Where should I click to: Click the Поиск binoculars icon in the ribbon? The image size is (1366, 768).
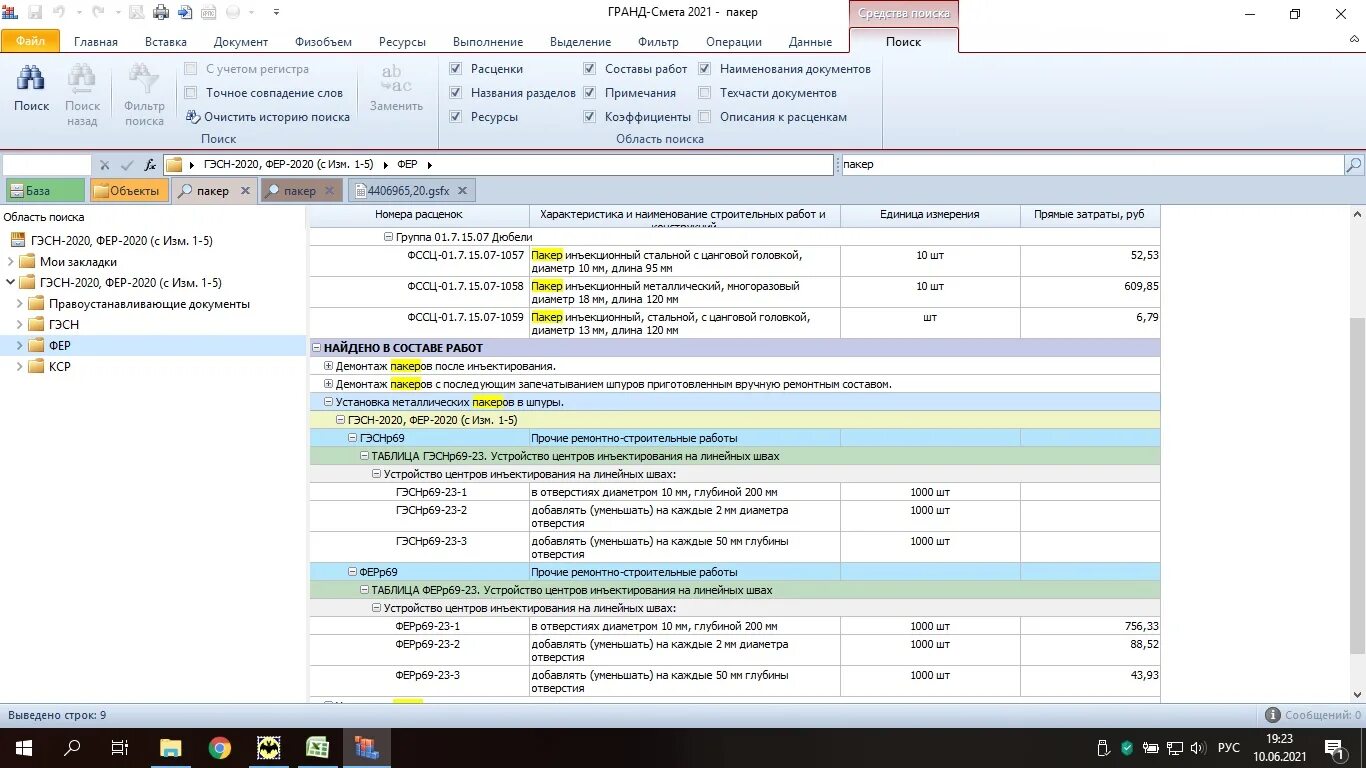[x=31, y=80]
